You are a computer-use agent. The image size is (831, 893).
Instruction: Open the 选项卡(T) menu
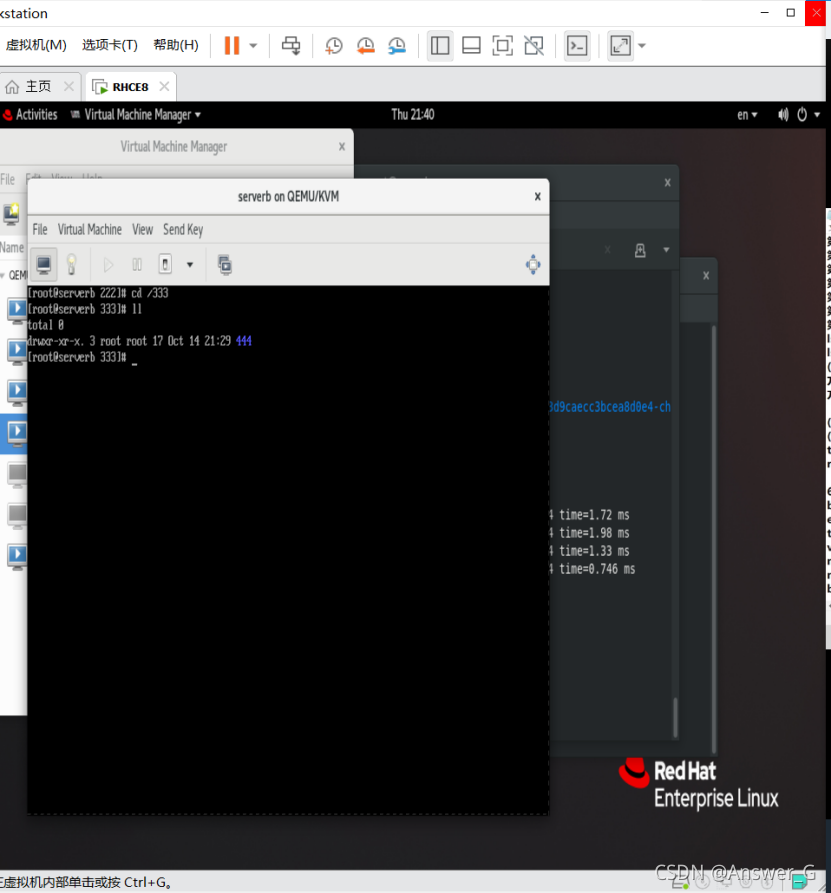click(110, 45)
